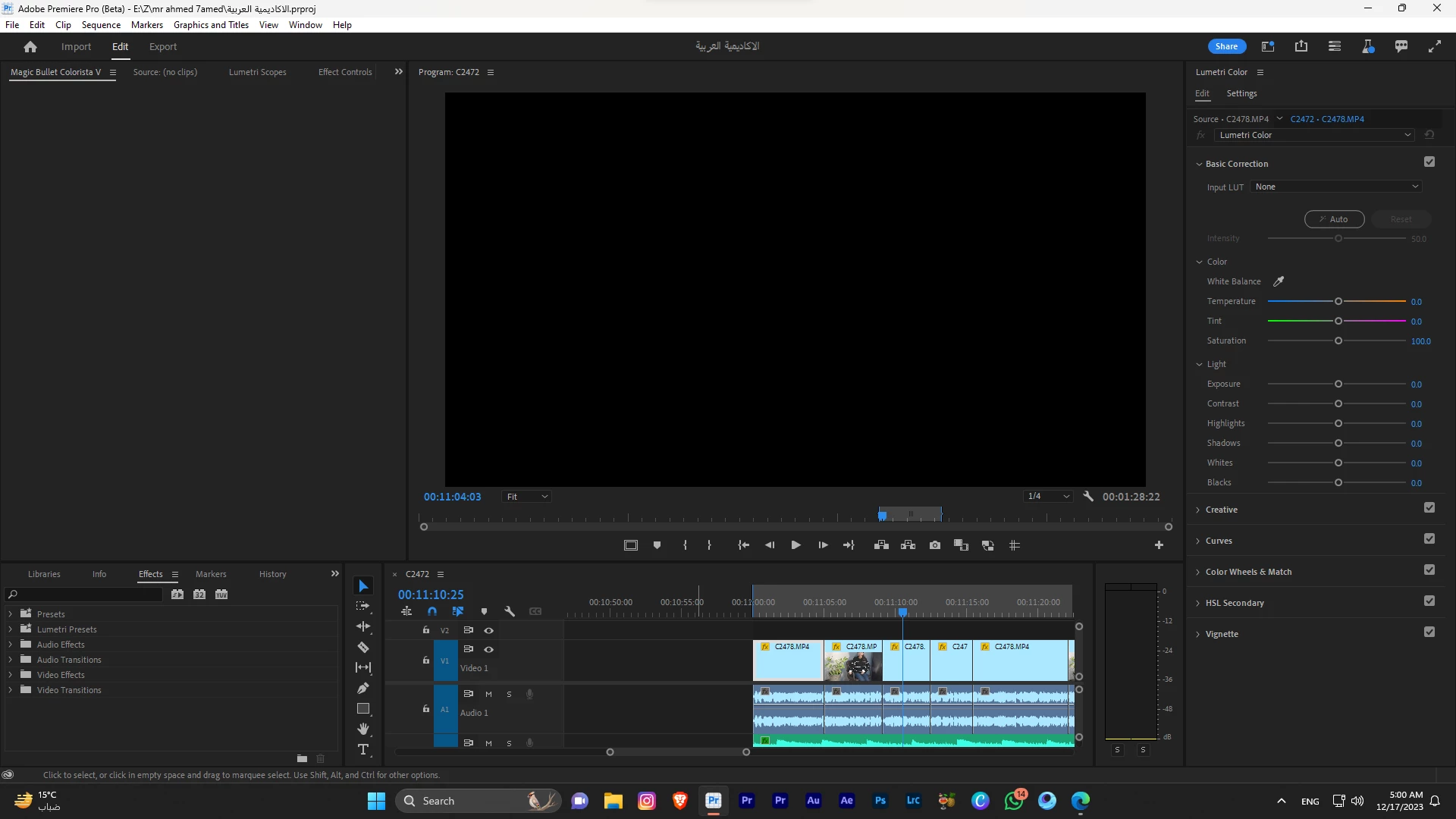
Task: Click the Add Marker button in Program monitor
Action: (657, 545)
